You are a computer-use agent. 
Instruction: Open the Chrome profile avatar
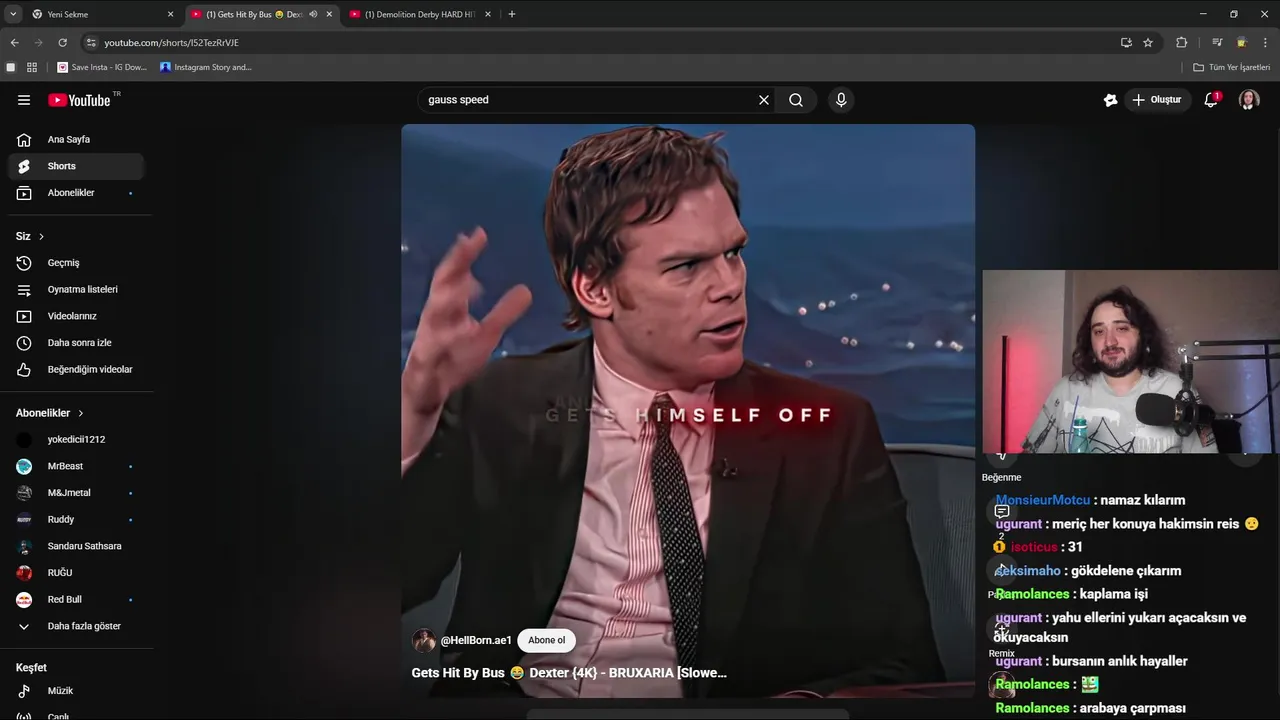coord(1242,43)
